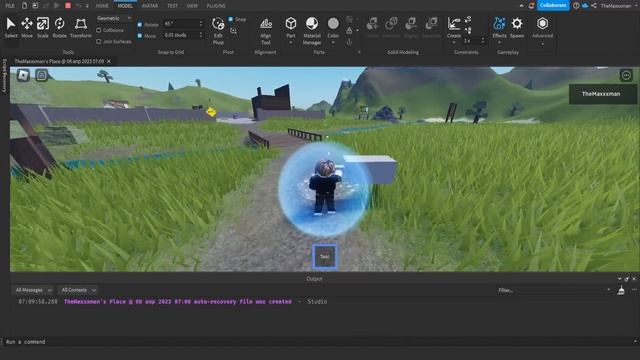640x360 pixels.
Task: Open the Roblox logo menu in viewport
Action: (23, 75)
